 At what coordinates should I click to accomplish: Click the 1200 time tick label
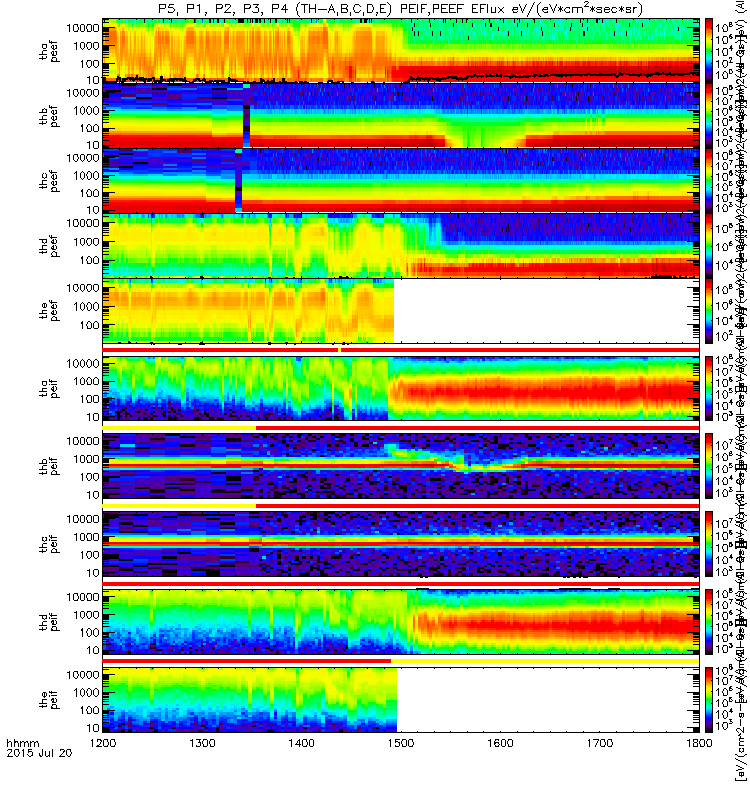pos(103,742)
